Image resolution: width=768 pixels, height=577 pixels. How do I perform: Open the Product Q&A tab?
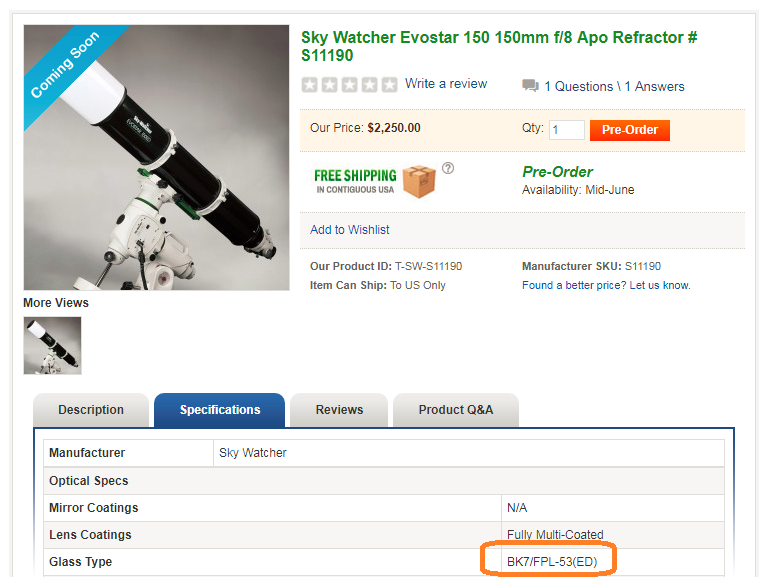point(455,410)
